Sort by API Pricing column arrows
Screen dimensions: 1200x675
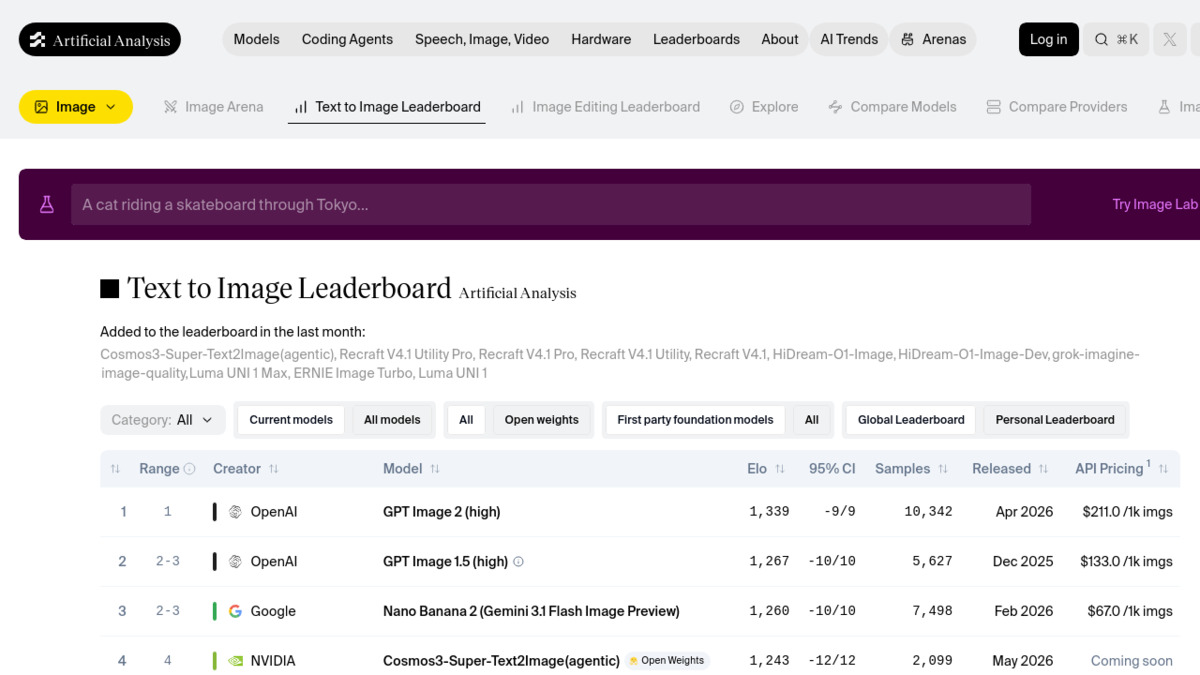pyautogui.click(x=1161, y=469)
